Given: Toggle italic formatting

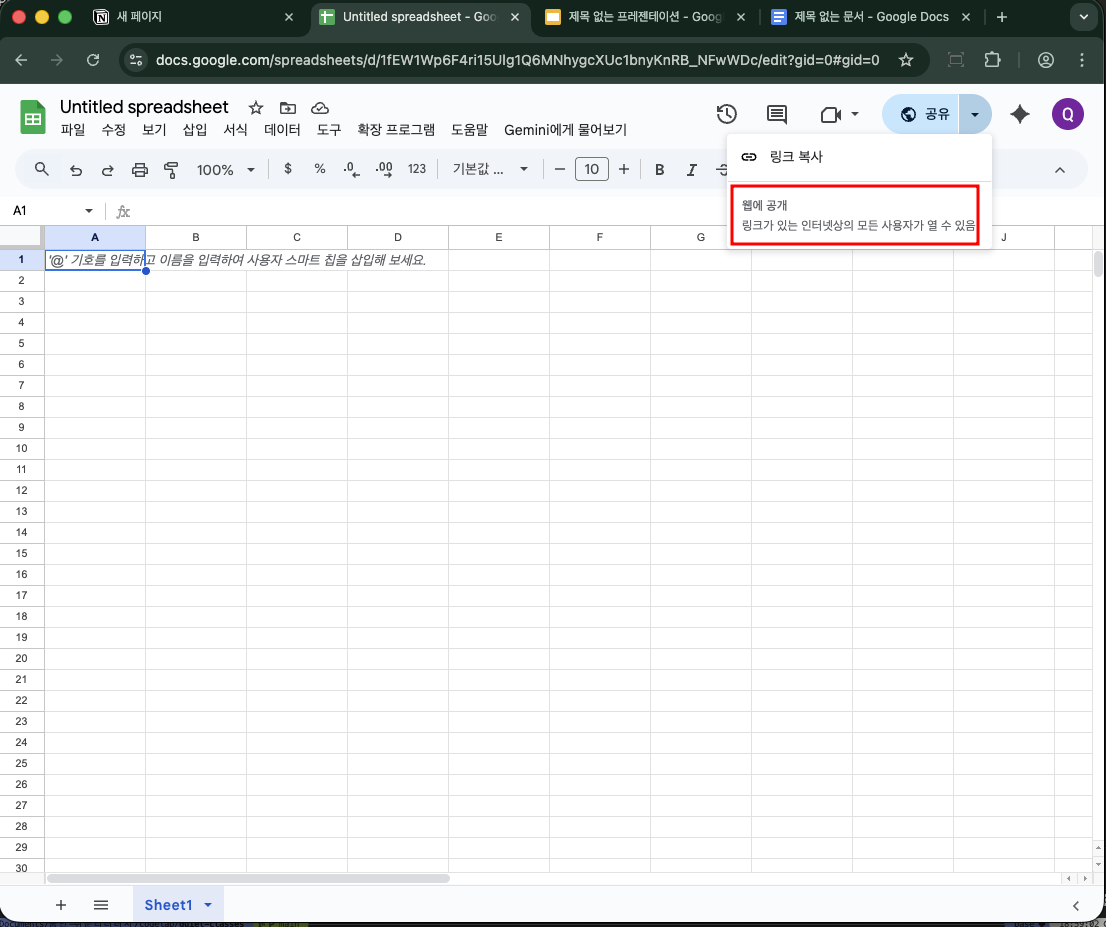Looking at the screenshot, I should pyautogui.click(x=691, y=170).
